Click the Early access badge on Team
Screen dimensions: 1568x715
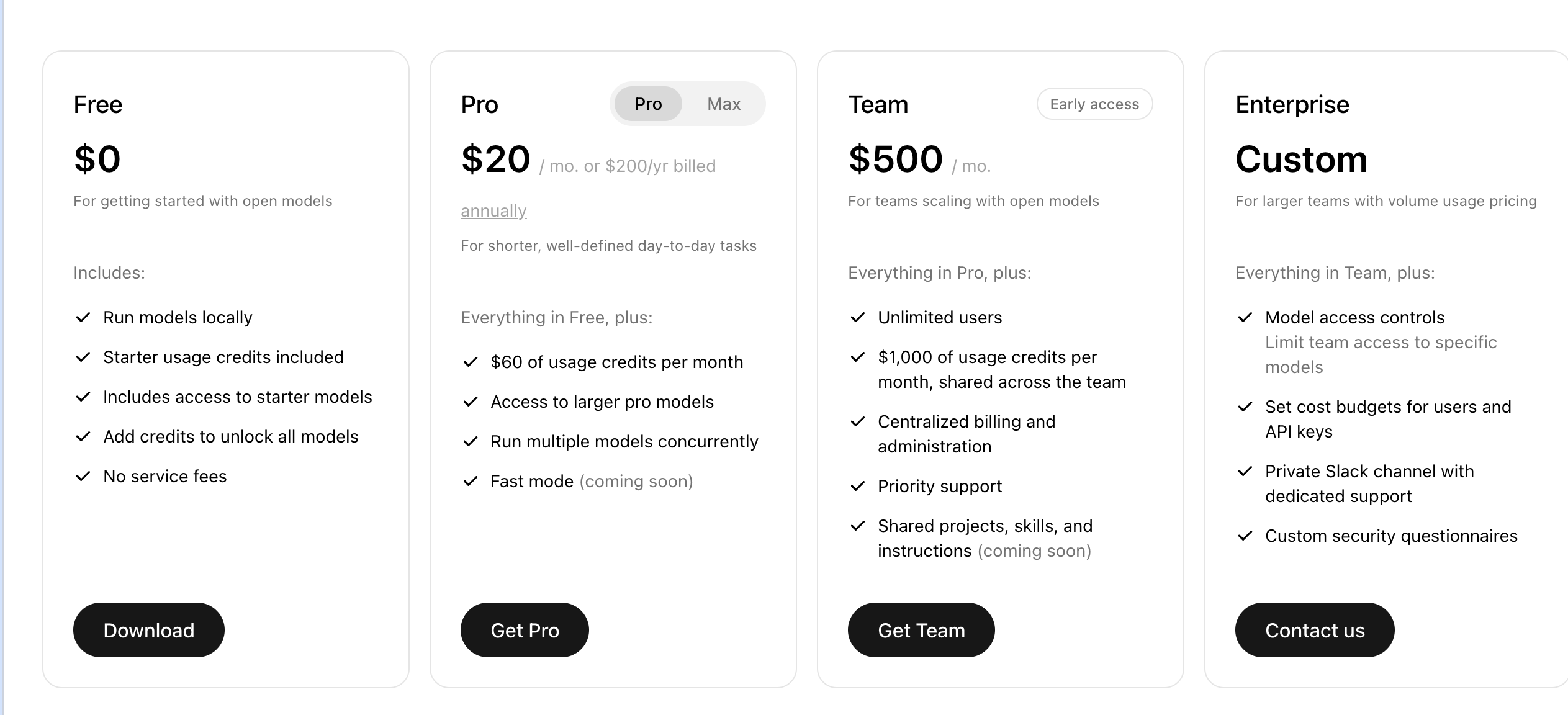(x=1094, y=104)
